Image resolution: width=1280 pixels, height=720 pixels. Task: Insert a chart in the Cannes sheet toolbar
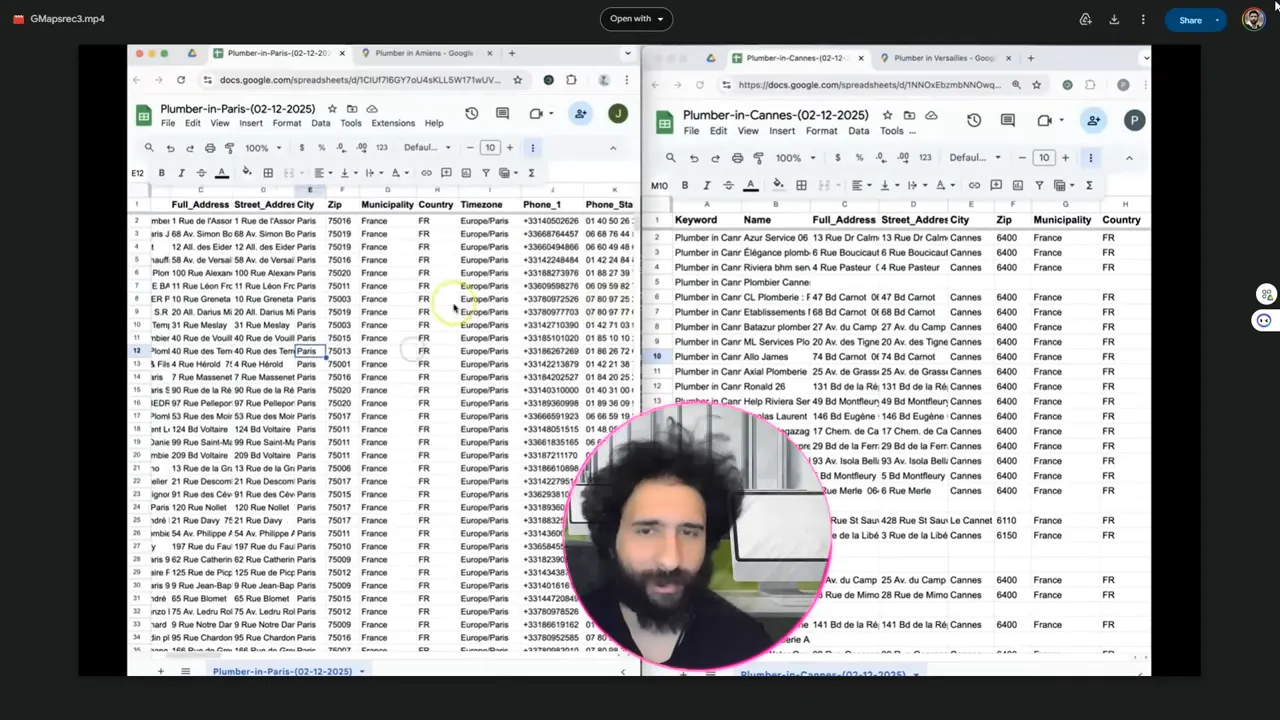[x=1017, y=185]
